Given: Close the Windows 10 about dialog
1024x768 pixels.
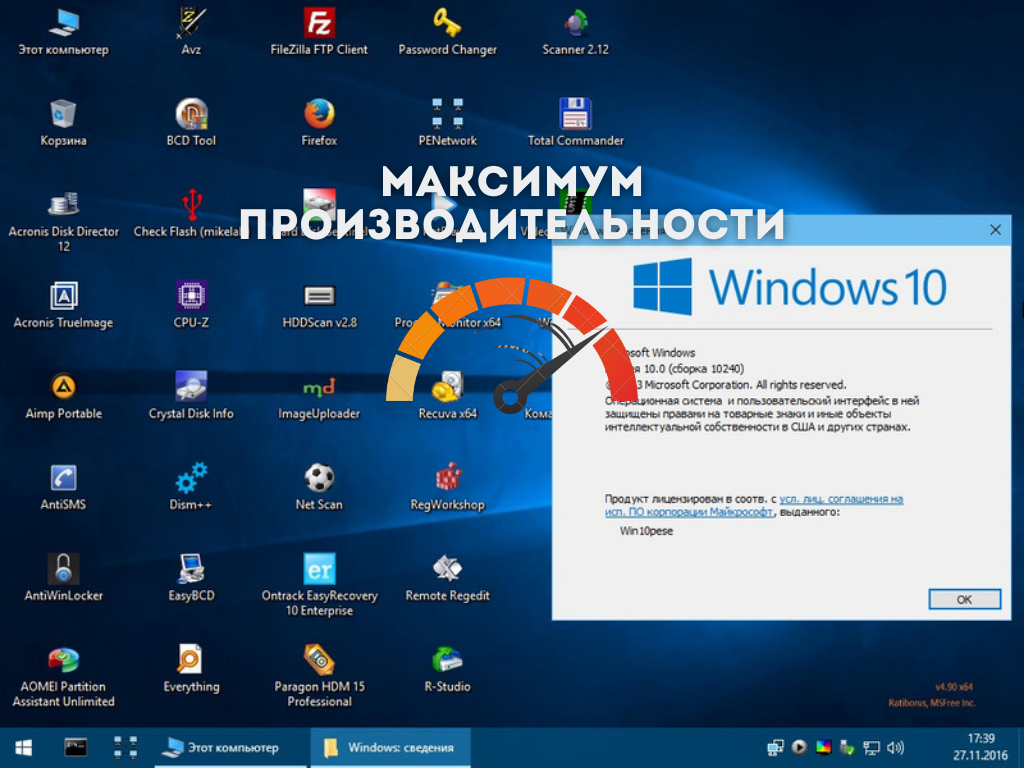Looking at the screenshot, I should click(x=995, y=230).
